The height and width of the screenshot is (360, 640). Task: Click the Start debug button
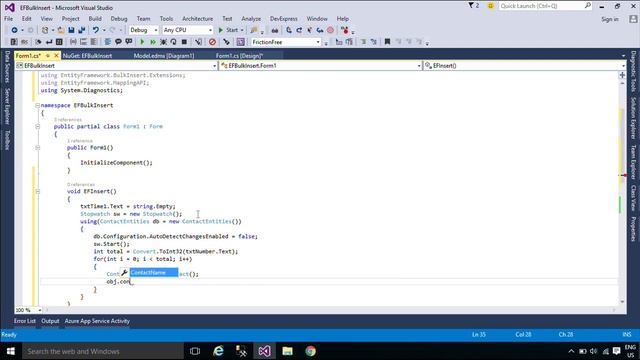click(x=228, y=30)
